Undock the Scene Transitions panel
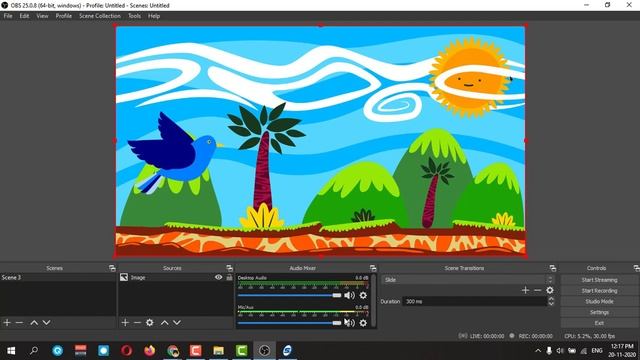Image resolution: width=640 pixels, height=360 pixels. 553,268
